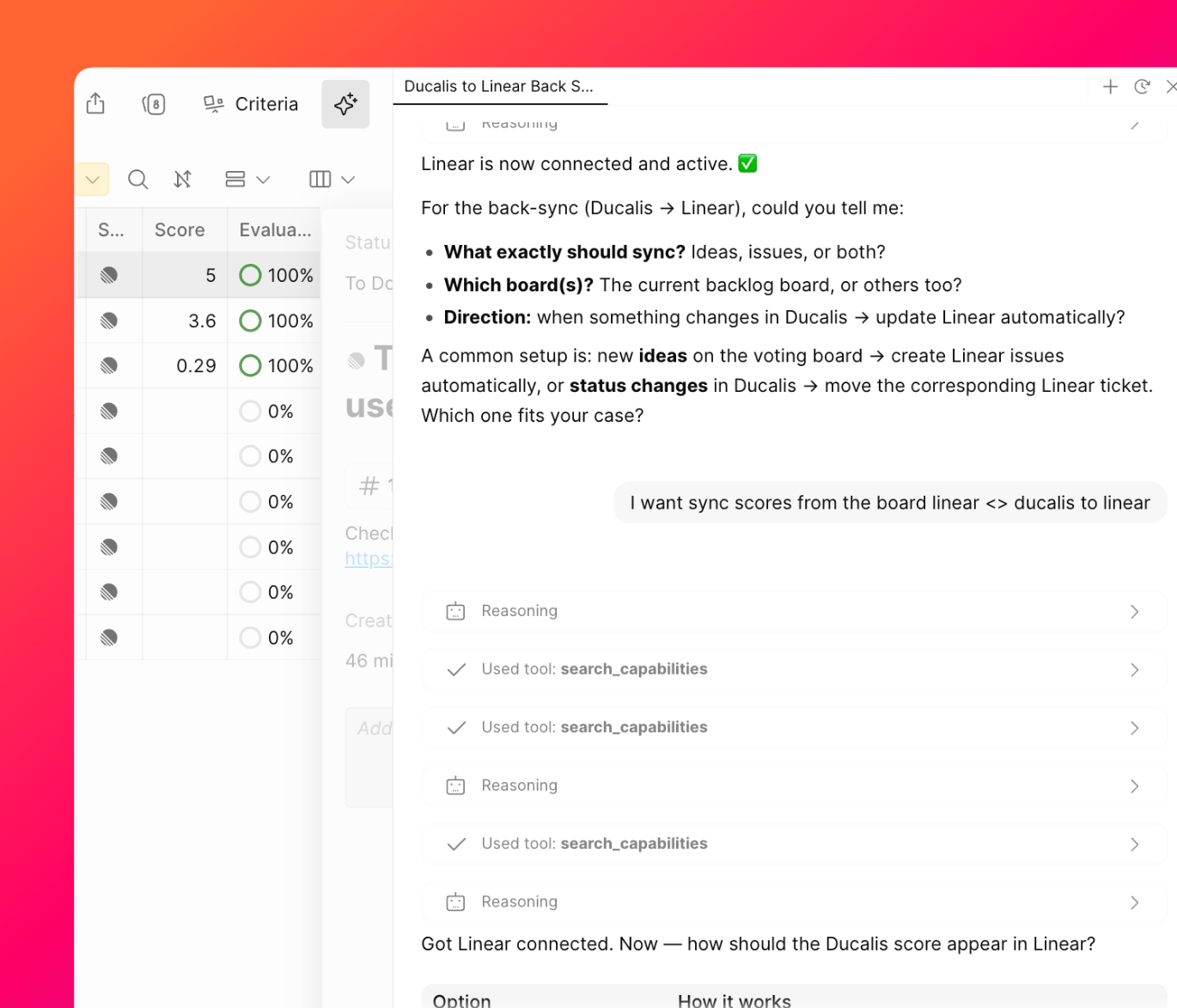The width and height of the screenshot is (1177, 1008).
Task: Expand the Reasoning row right below the user message
Action: 793,611
